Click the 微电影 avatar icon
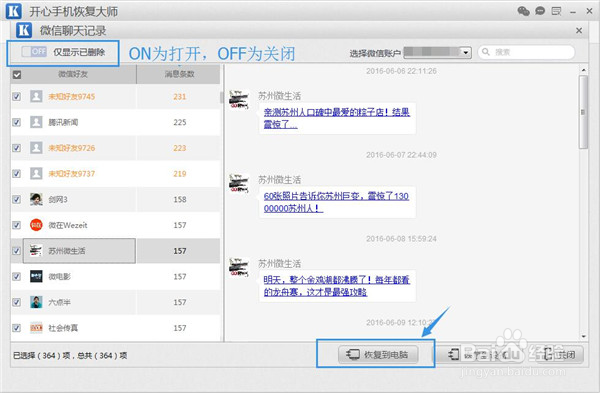 [x=36, y=276]
